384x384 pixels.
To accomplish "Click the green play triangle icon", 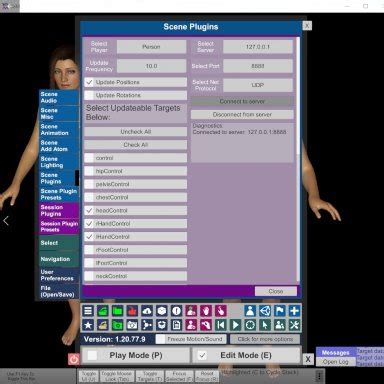I will pos(235,325).
